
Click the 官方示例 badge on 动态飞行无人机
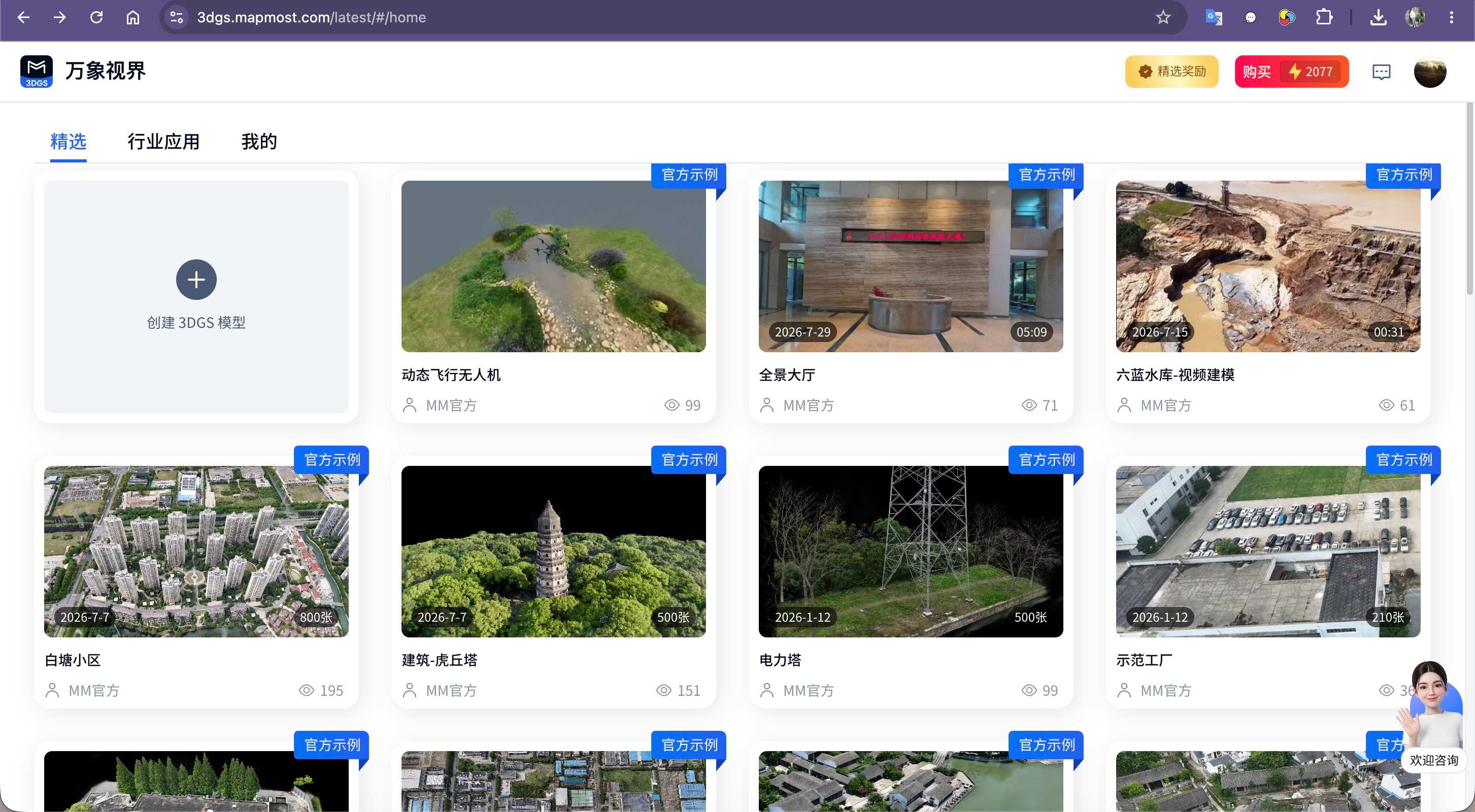689,175
